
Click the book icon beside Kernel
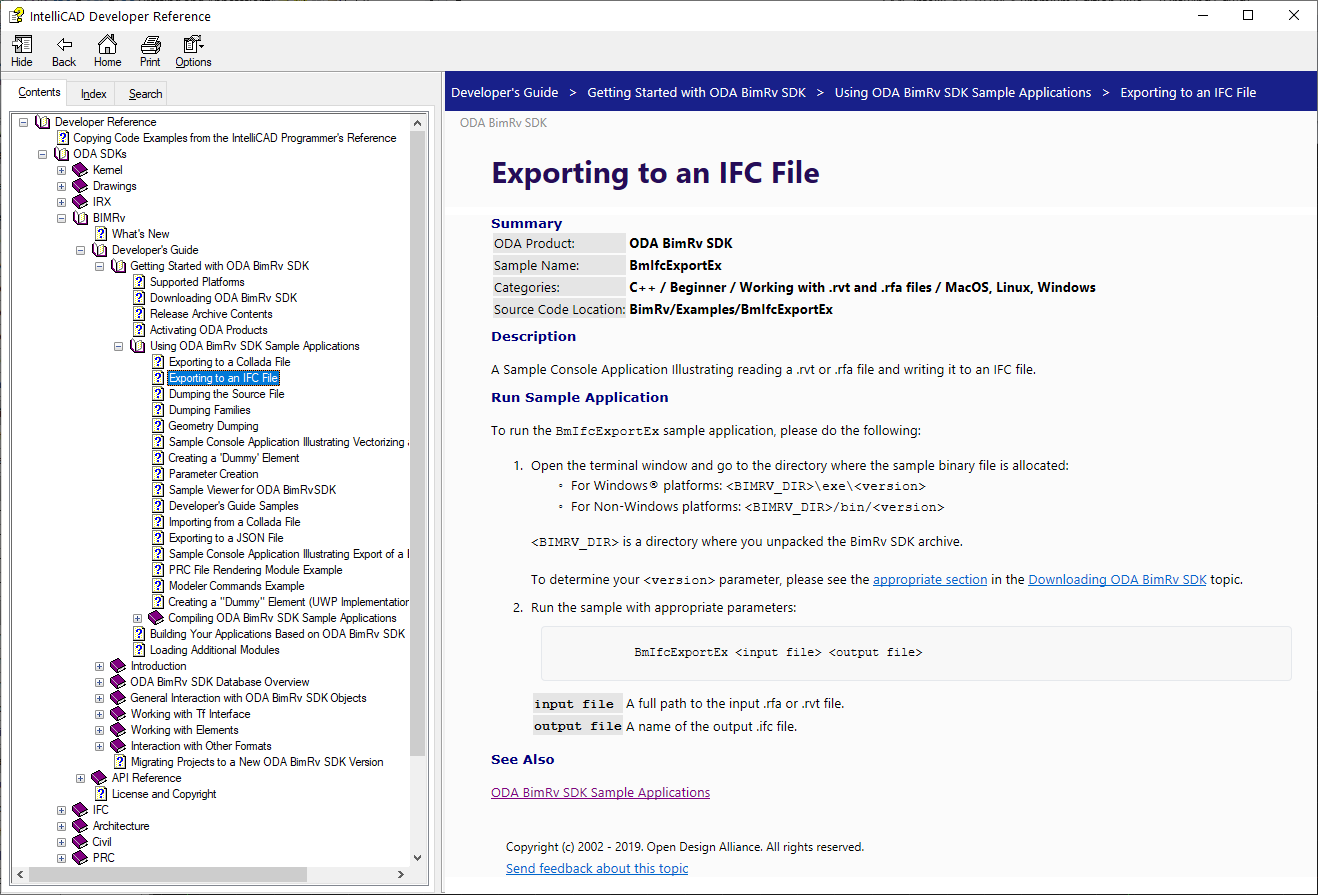click(x=81, y=170)
